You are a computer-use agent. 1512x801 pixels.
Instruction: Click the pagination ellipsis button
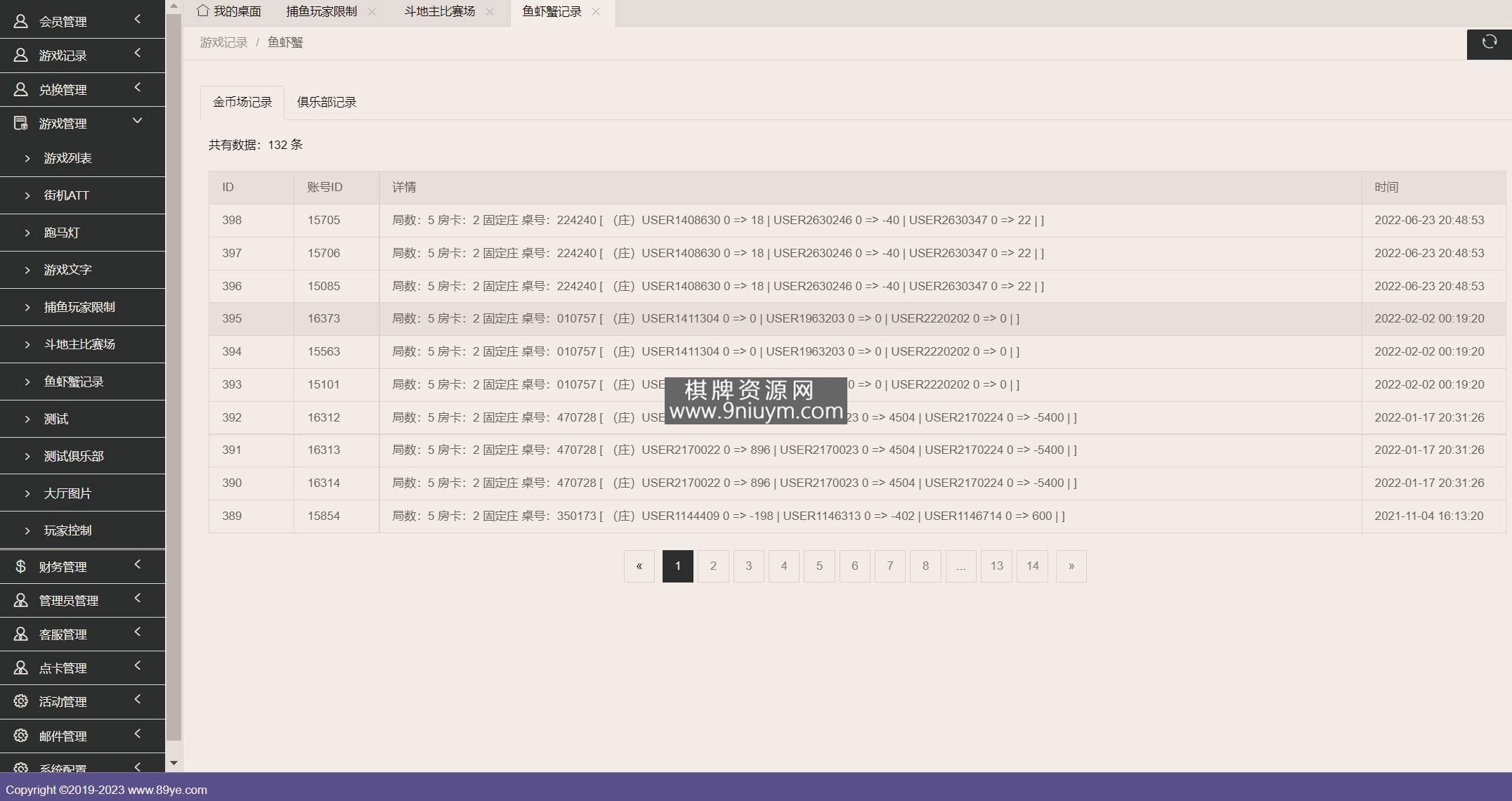[x=961, y=566]
